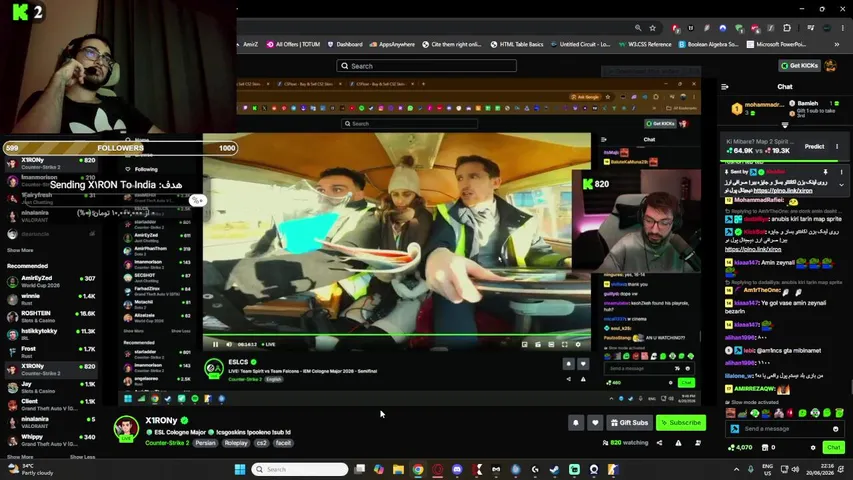This screenshot has width=853, height=480.
Task: Click the faceit tag
Action: point(283,443)
